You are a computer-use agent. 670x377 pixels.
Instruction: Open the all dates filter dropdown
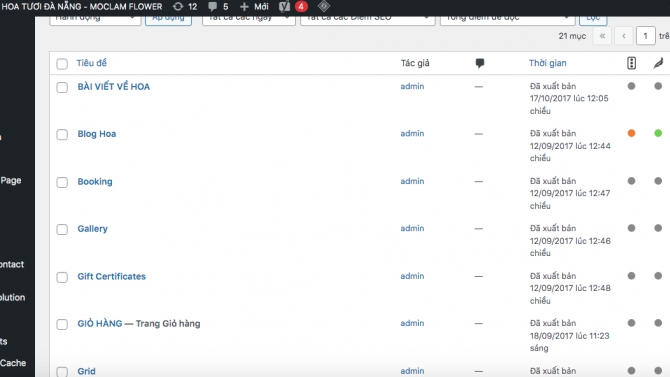click(x=249, y=20)
